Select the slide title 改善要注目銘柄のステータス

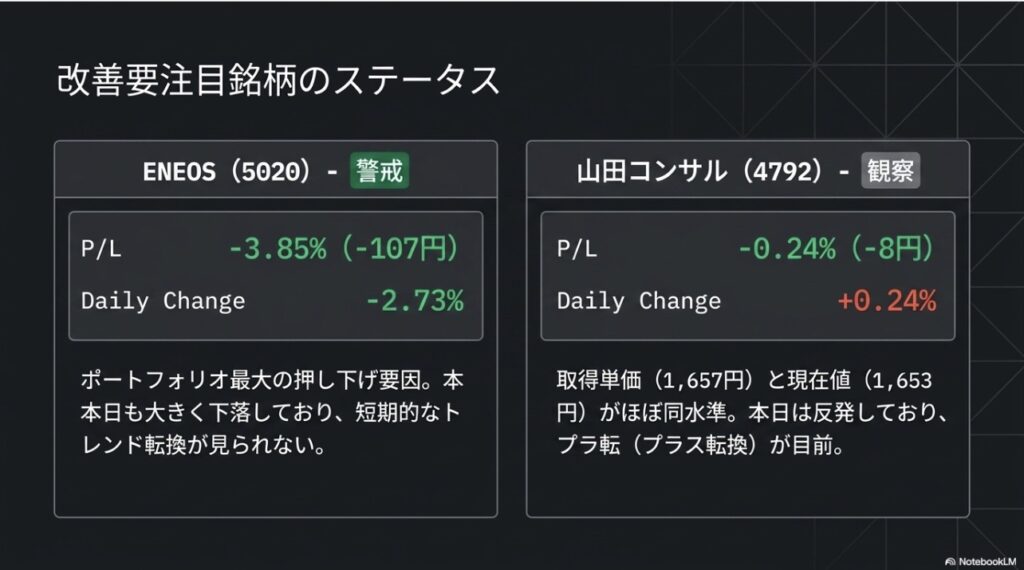tap(278, 81)
